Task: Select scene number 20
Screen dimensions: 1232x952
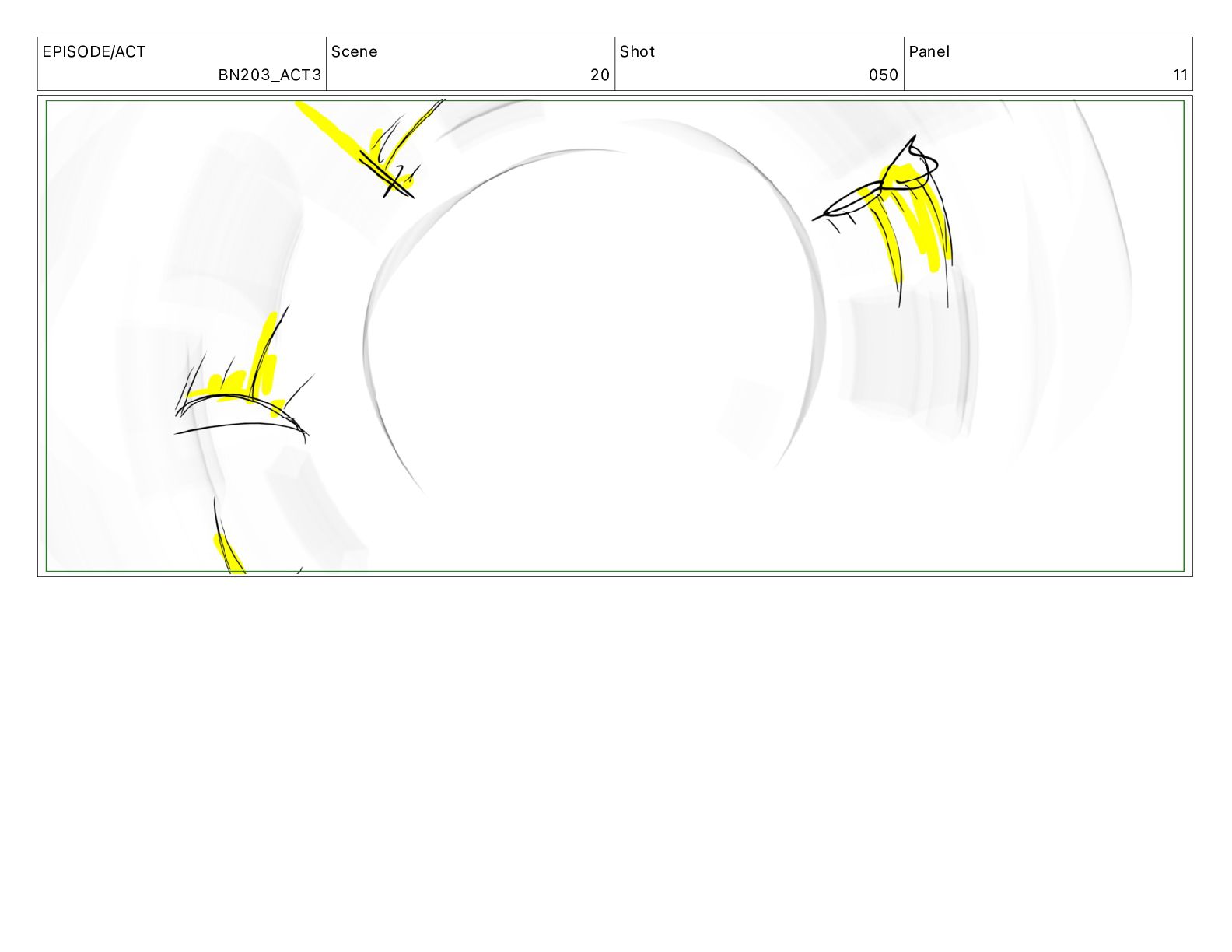Action: (x=600, y=75)
